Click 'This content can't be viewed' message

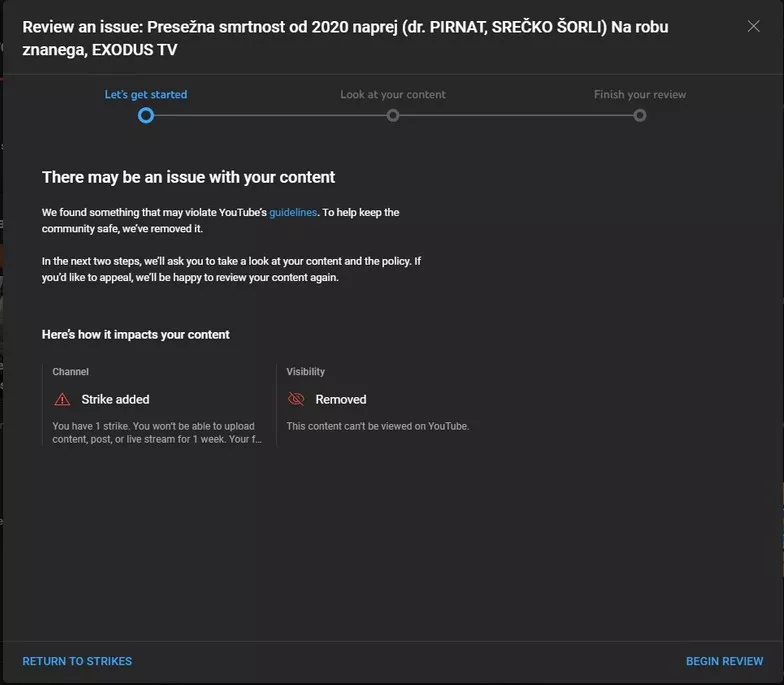coord(377,426)
